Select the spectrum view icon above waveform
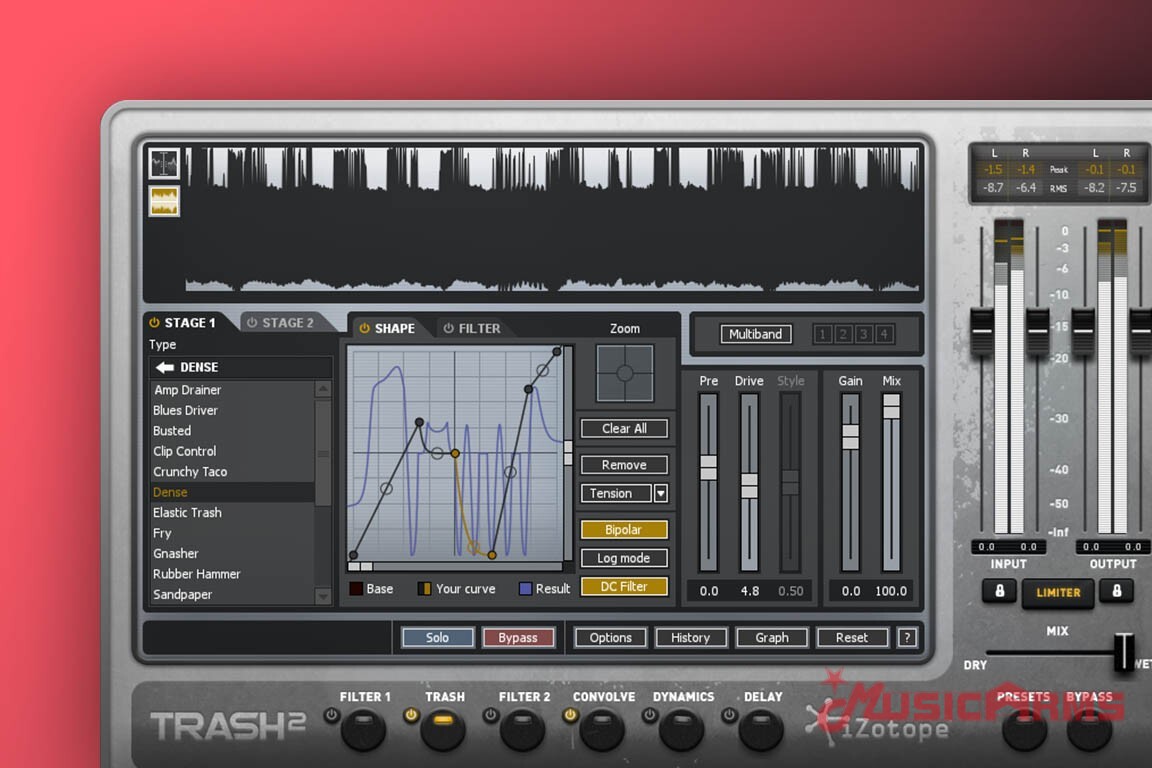Viewport: 1152px width, 768px height. click(164, 164)
